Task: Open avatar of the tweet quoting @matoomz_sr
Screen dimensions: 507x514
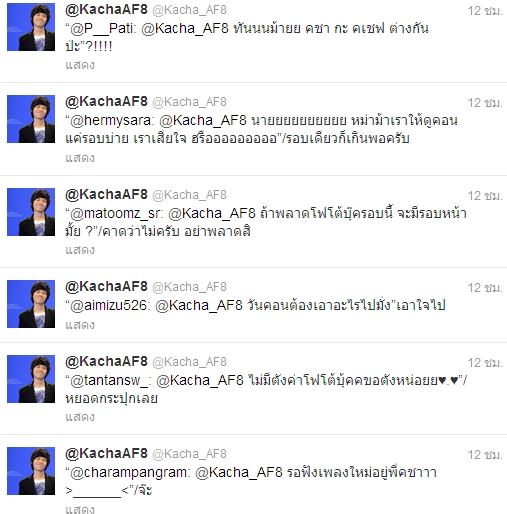Action: click(x=31, y=212)
